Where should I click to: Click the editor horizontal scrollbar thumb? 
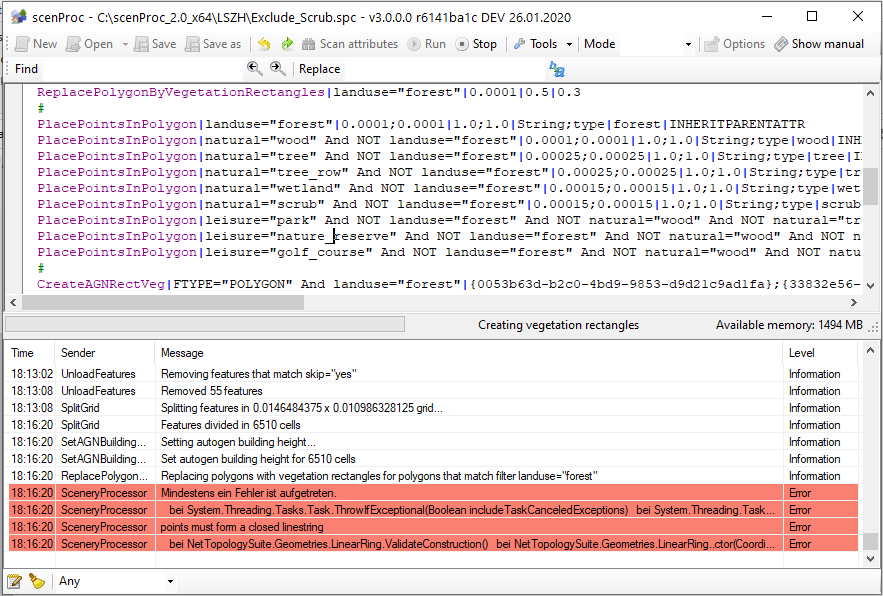[x=163, y=303]
